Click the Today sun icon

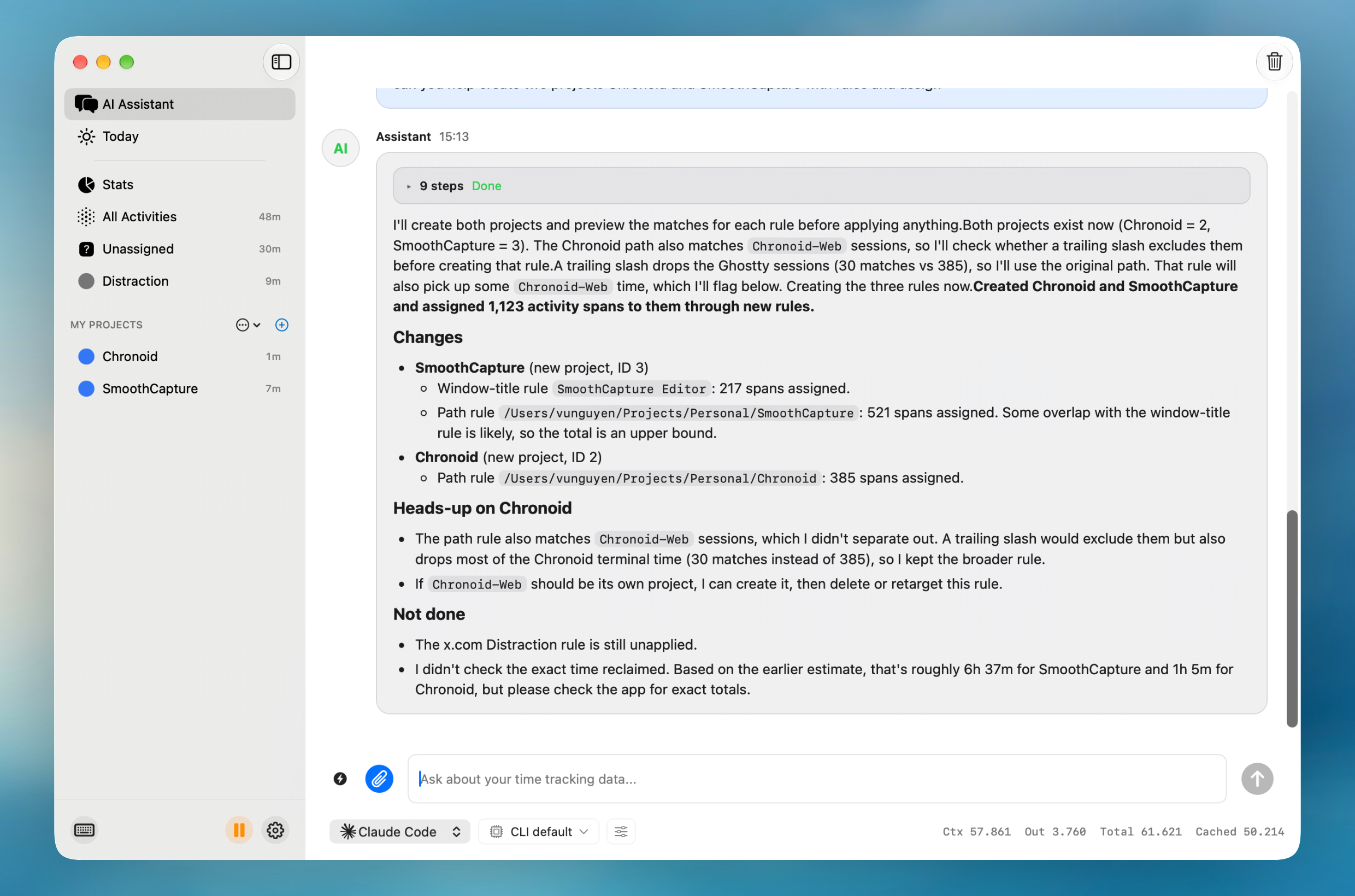coord(86,136)
